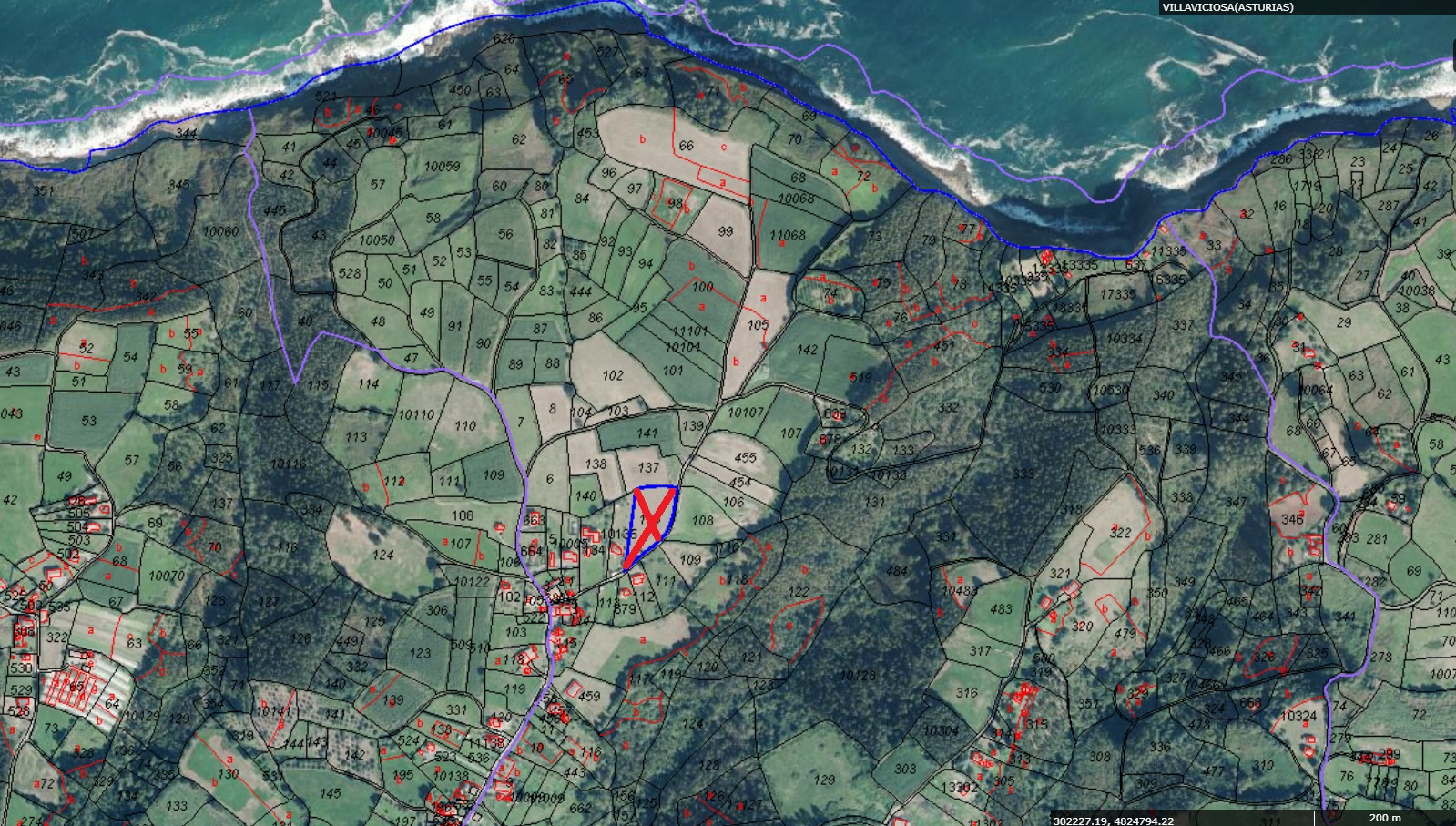Select parcel 129 meadow at bottom
1456x826 pixels.
824,780
